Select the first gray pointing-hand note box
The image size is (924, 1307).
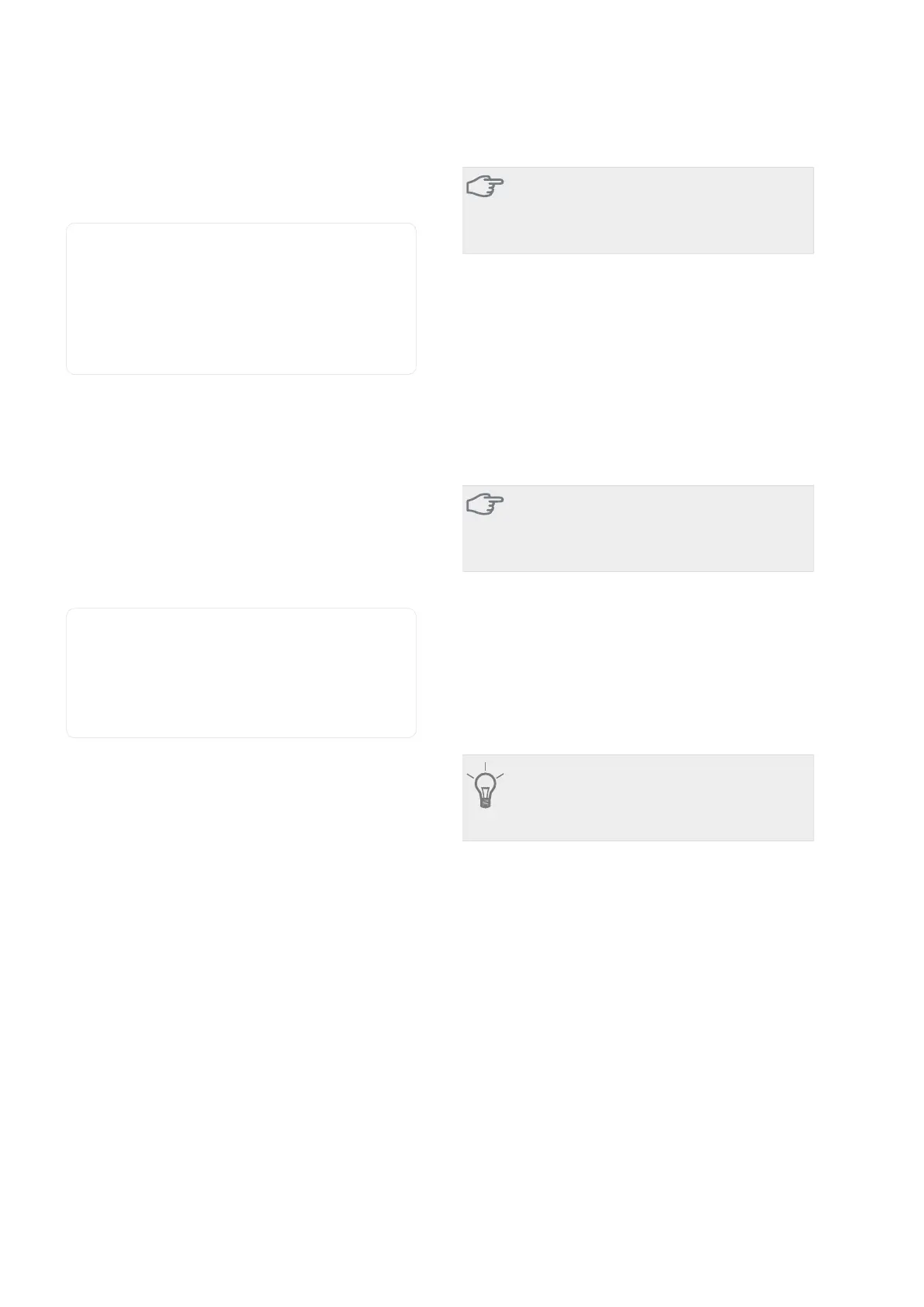click(x=638, y=210)
